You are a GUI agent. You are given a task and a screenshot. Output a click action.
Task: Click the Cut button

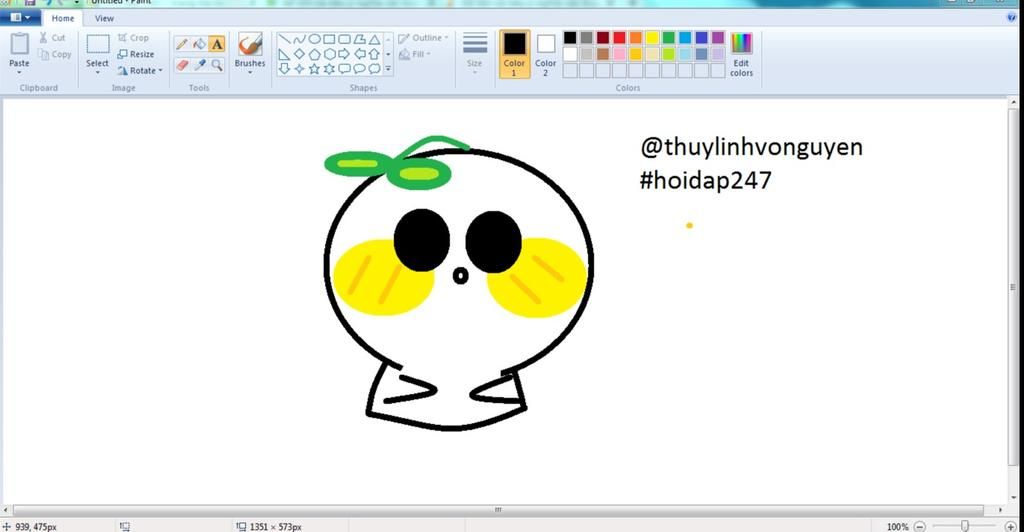tap(52, 38)
